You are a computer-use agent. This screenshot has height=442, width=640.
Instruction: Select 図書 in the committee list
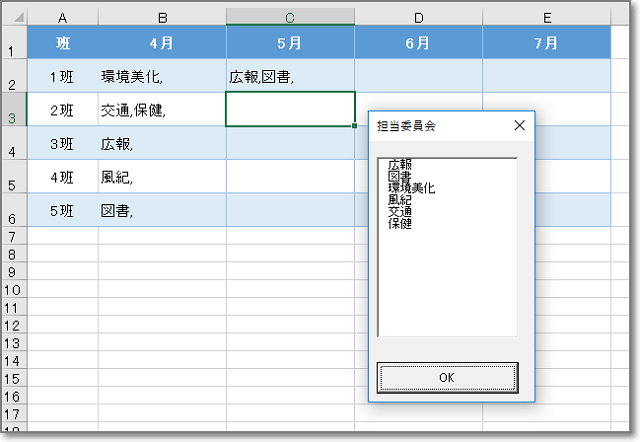coord(399,176)
